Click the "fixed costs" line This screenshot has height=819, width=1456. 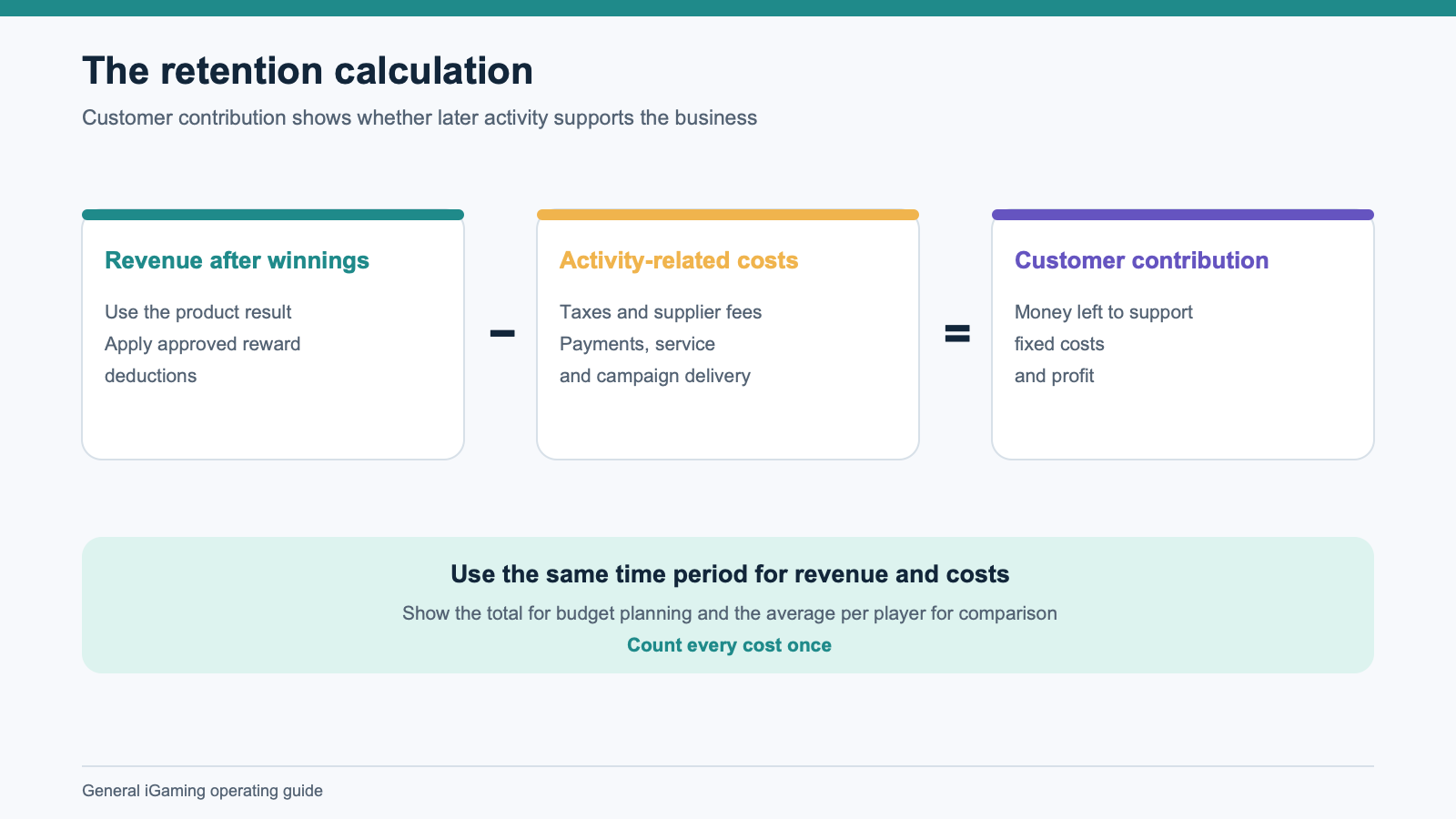1059,344
